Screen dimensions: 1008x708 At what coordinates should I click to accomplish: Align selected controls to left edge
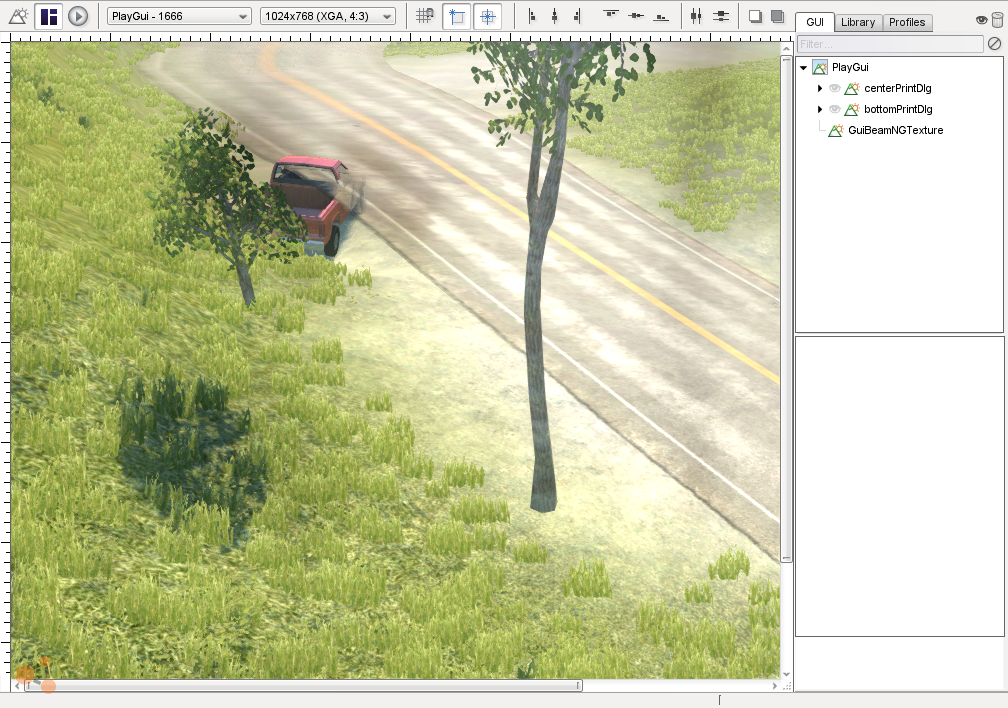click(x=532, y=16)
